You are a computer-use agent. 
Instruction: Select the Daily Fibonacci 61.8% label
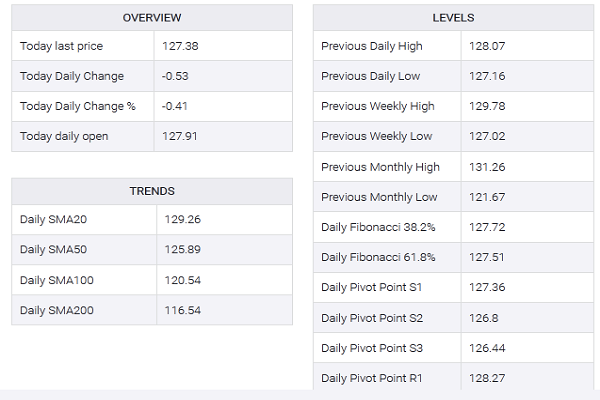(378, 257)
